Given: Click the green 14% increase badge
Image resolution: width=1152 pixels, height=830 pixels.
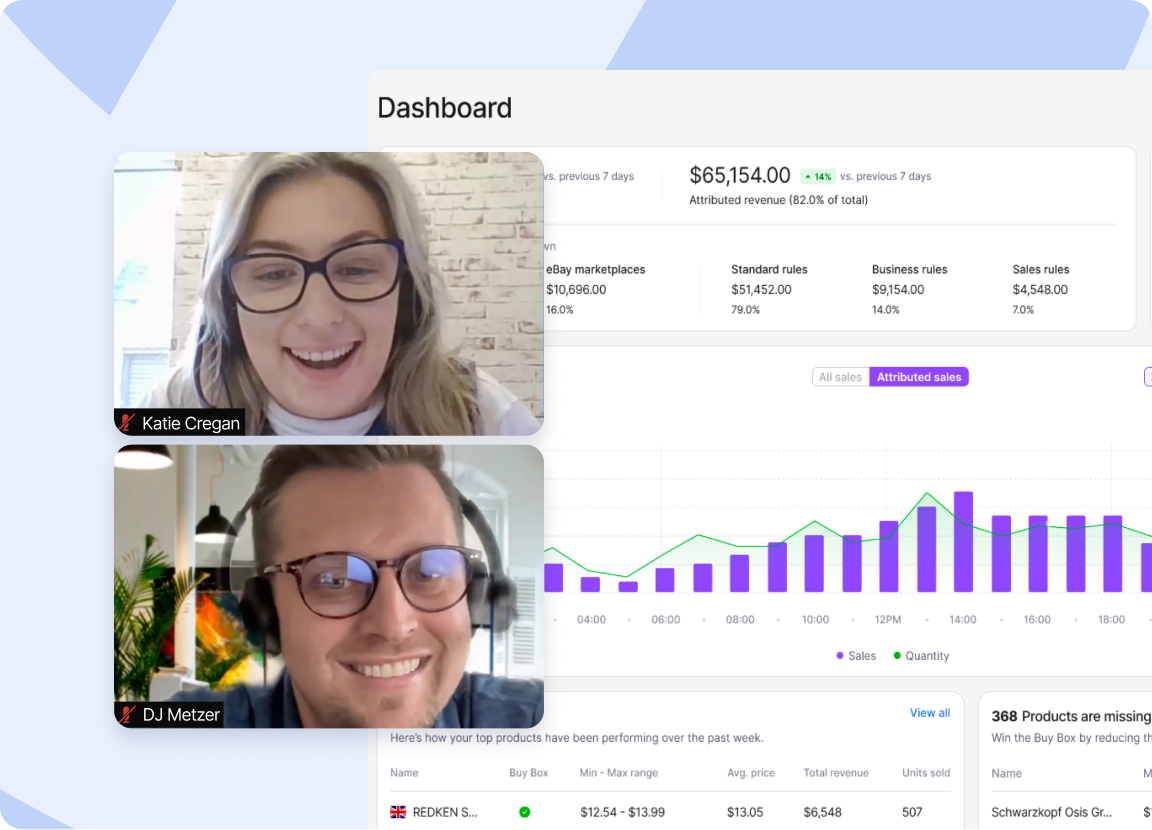Looking at the screenshot, I should 817,176.
